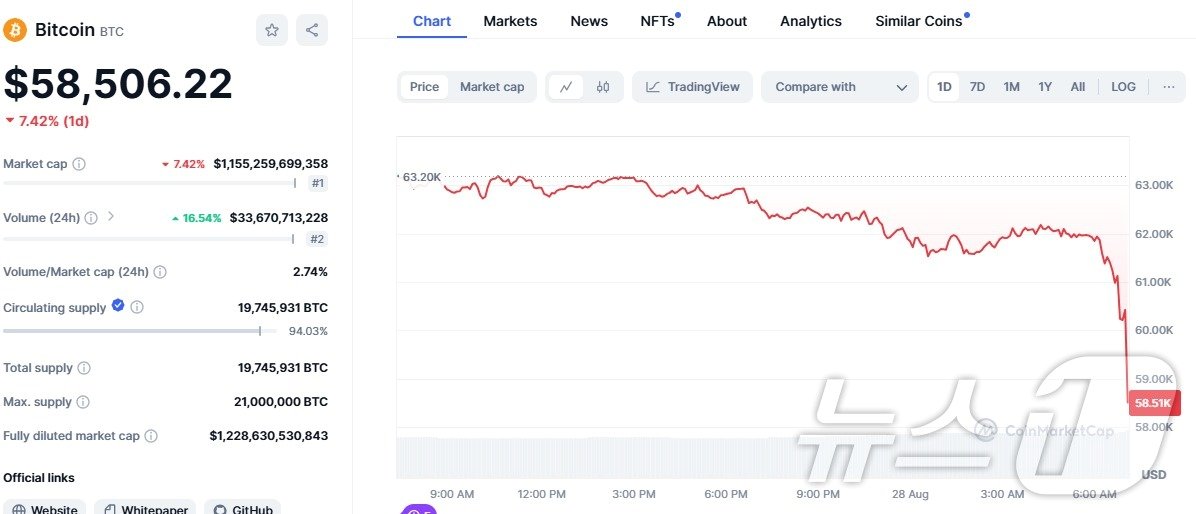Switch to the Analytics tab
Viewport: 1196px width, 514px height.
(811, 21)
